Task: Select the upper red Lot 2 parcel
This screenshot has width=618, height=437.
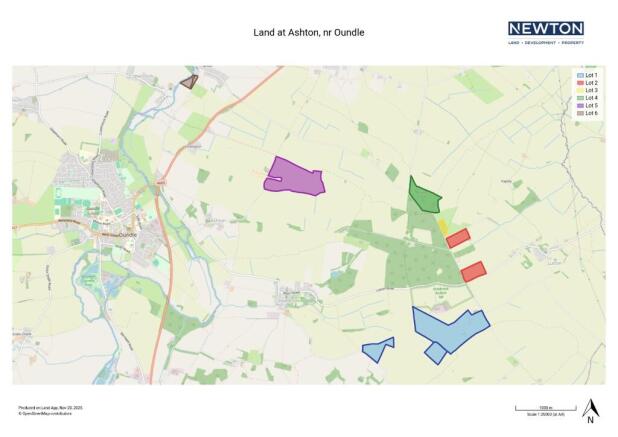Action: 458,238
